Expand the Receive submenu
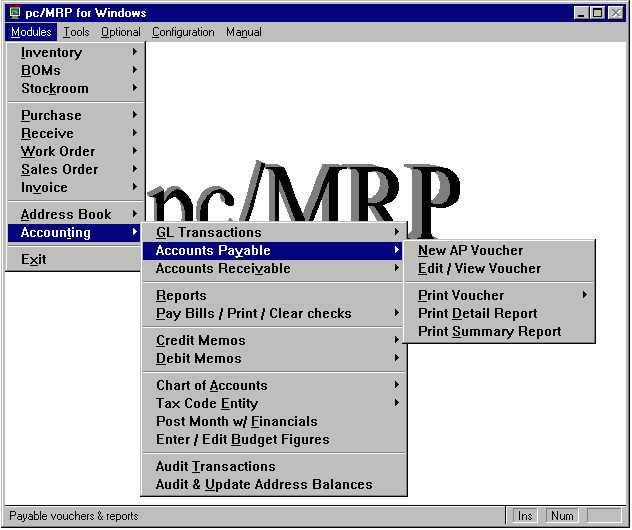632x530 pixels. 75,133
